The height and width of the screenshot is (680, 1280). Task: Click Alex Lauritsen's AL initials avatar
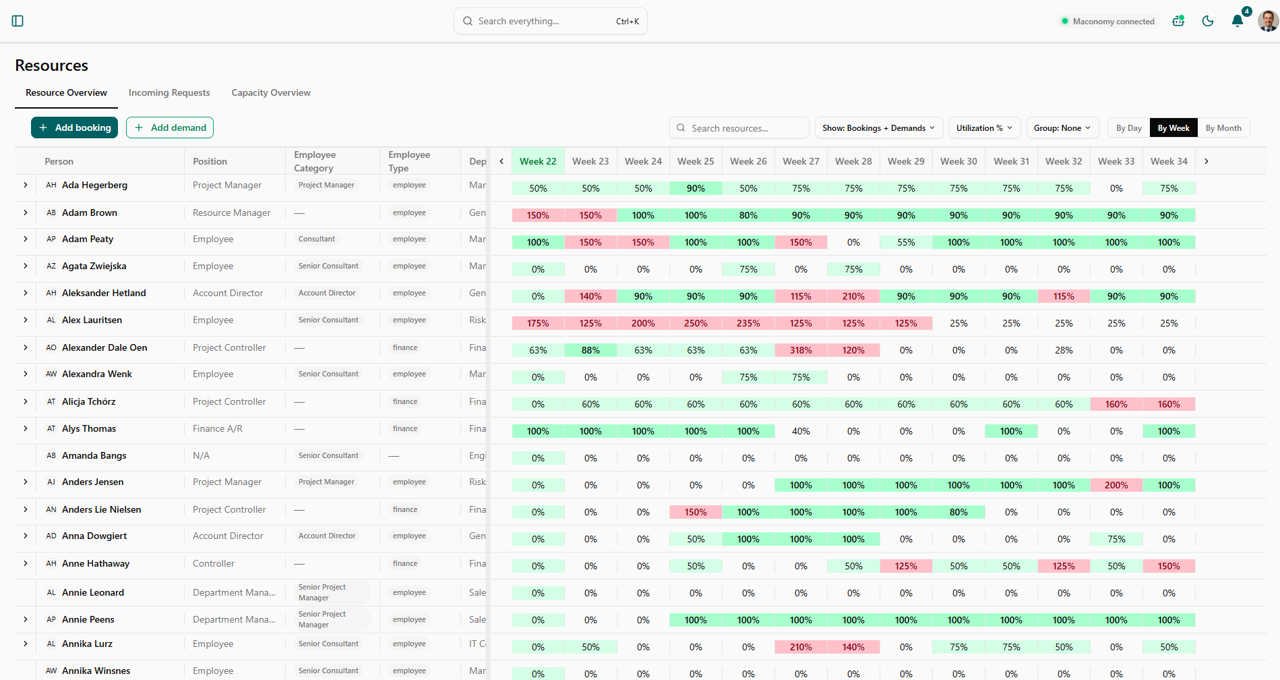click(51, 320)
